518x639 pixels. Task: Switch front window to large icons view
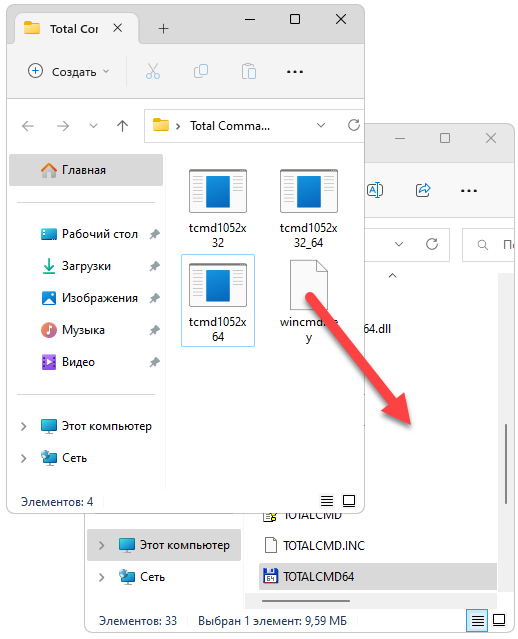349,500
